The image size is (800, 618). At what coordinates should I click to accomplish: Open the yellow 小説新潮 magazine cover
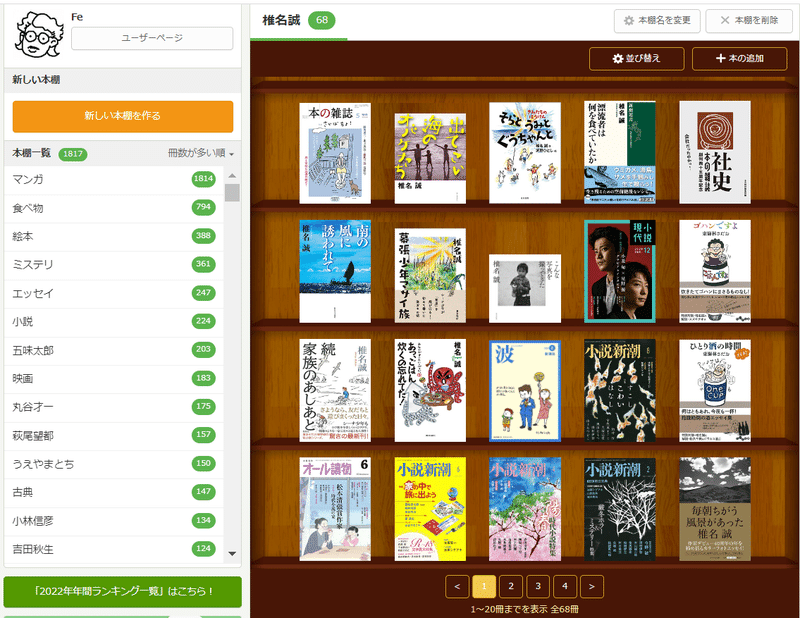[x=430, y=509]
